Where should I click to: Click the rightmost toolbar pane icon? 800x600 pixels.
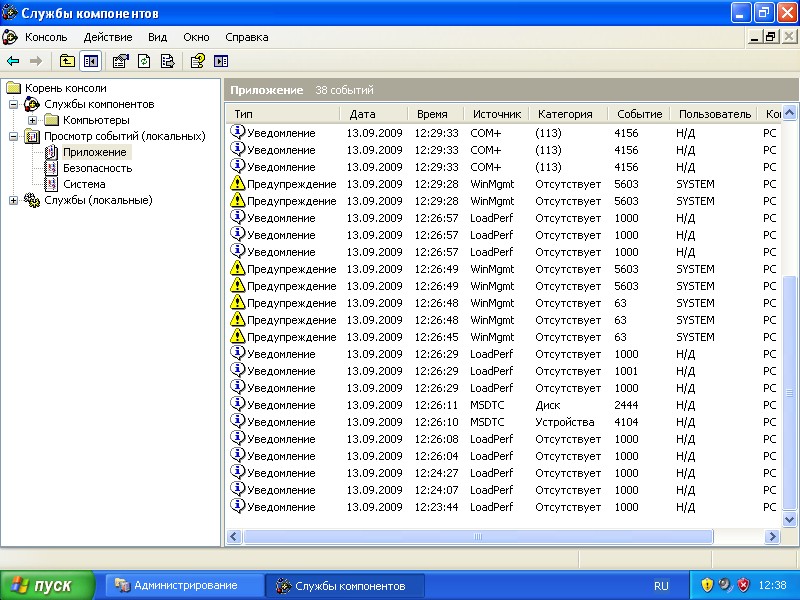pos(221,61)
